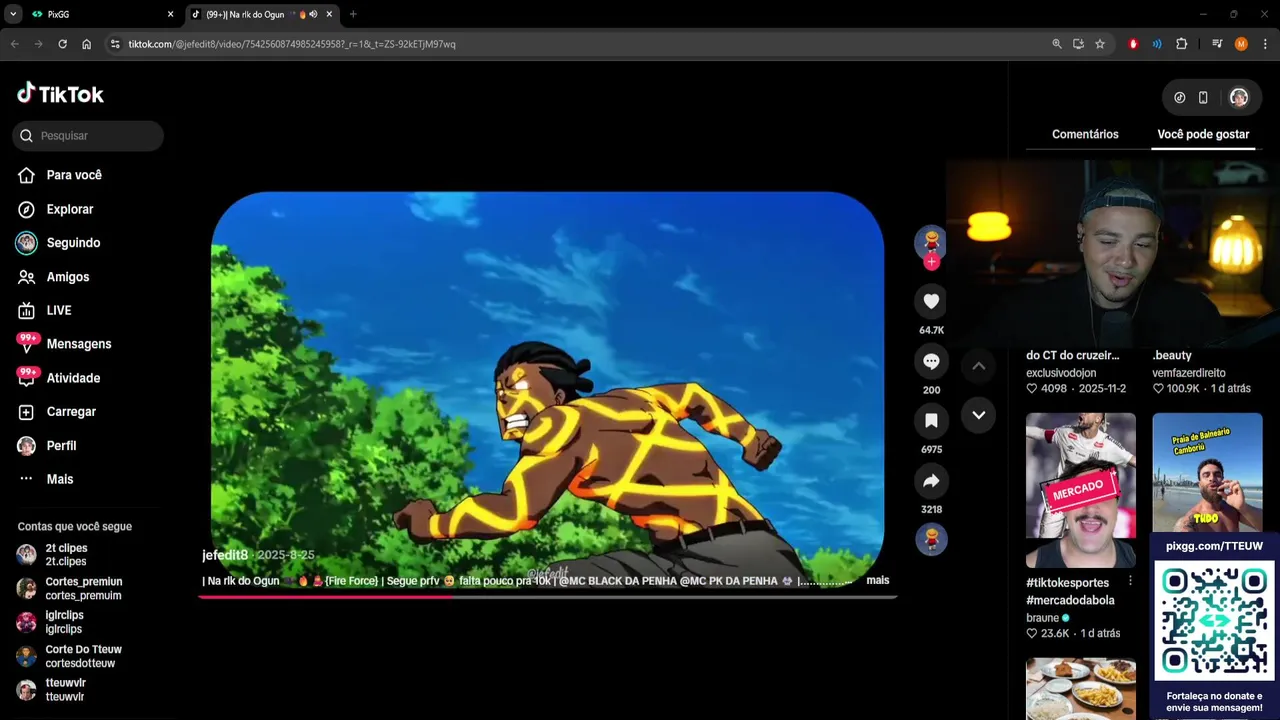Open new browser tab
1280x720 pixels.
[353, 14]
